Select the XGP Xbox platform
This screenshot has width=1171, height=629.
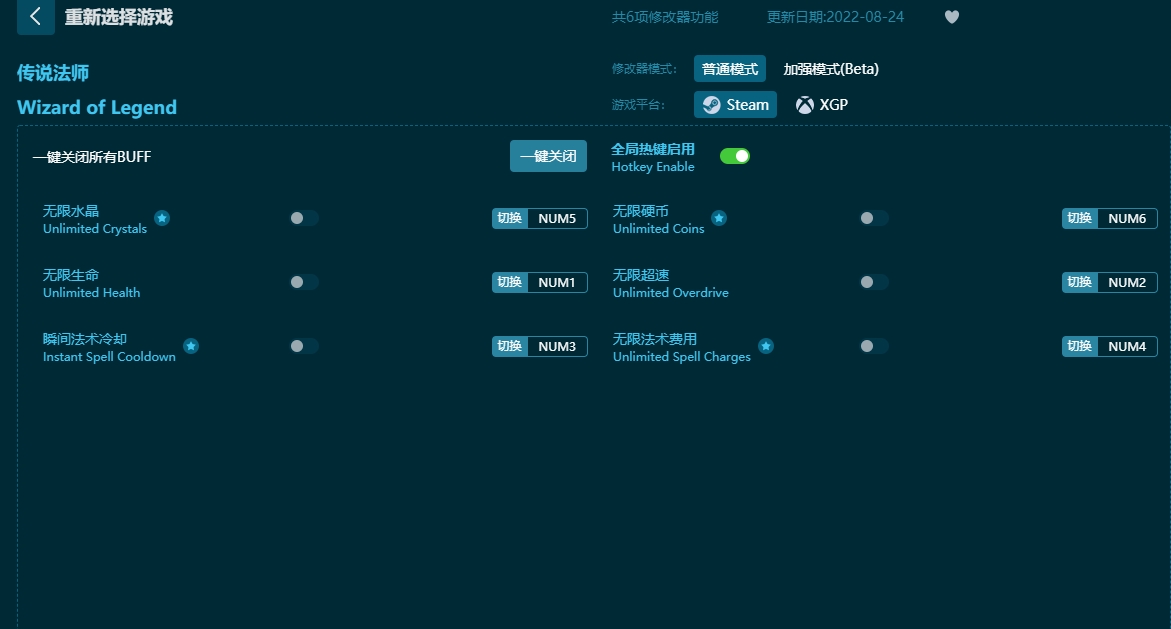(822, 105)
